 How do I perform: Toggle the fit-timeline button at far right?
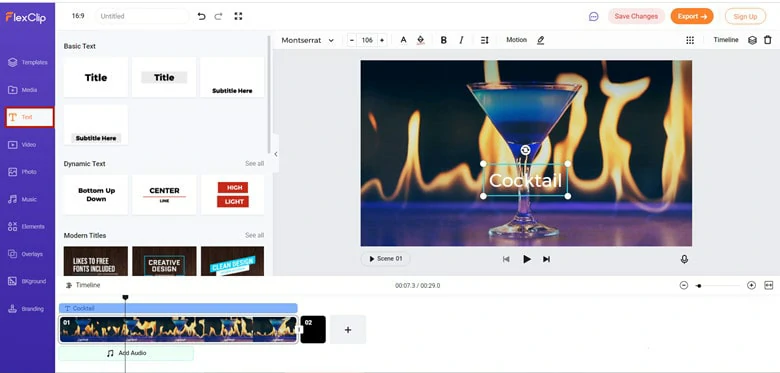click(x=769, y=285)
